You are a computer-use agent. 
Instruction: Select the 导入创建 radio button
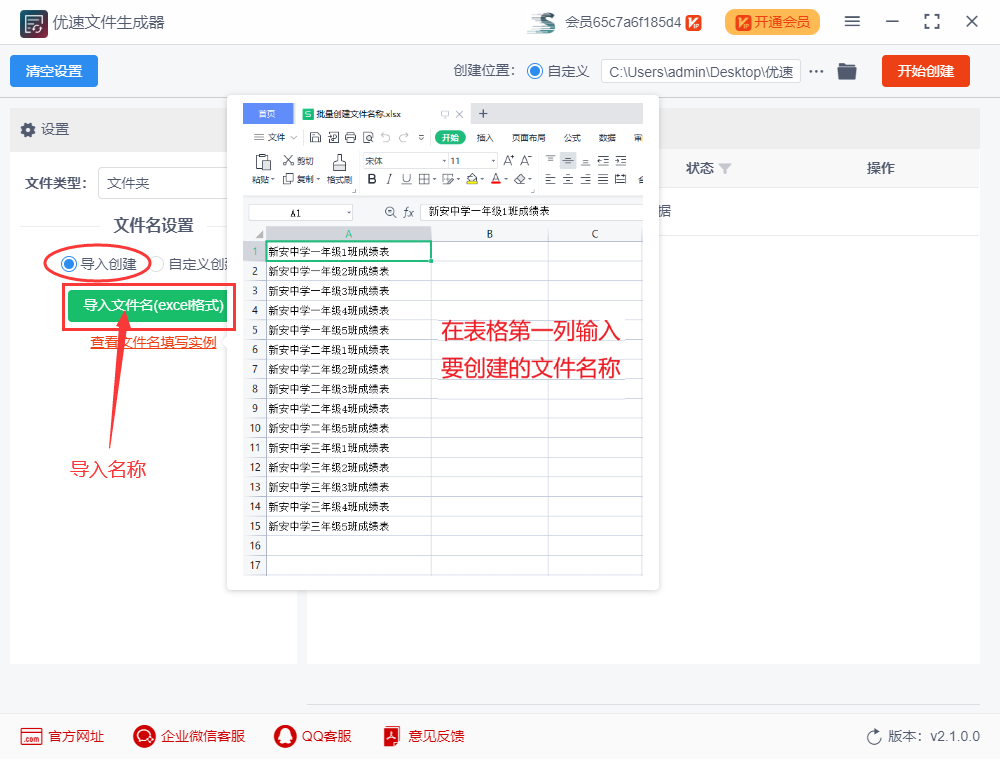[69, 264]
